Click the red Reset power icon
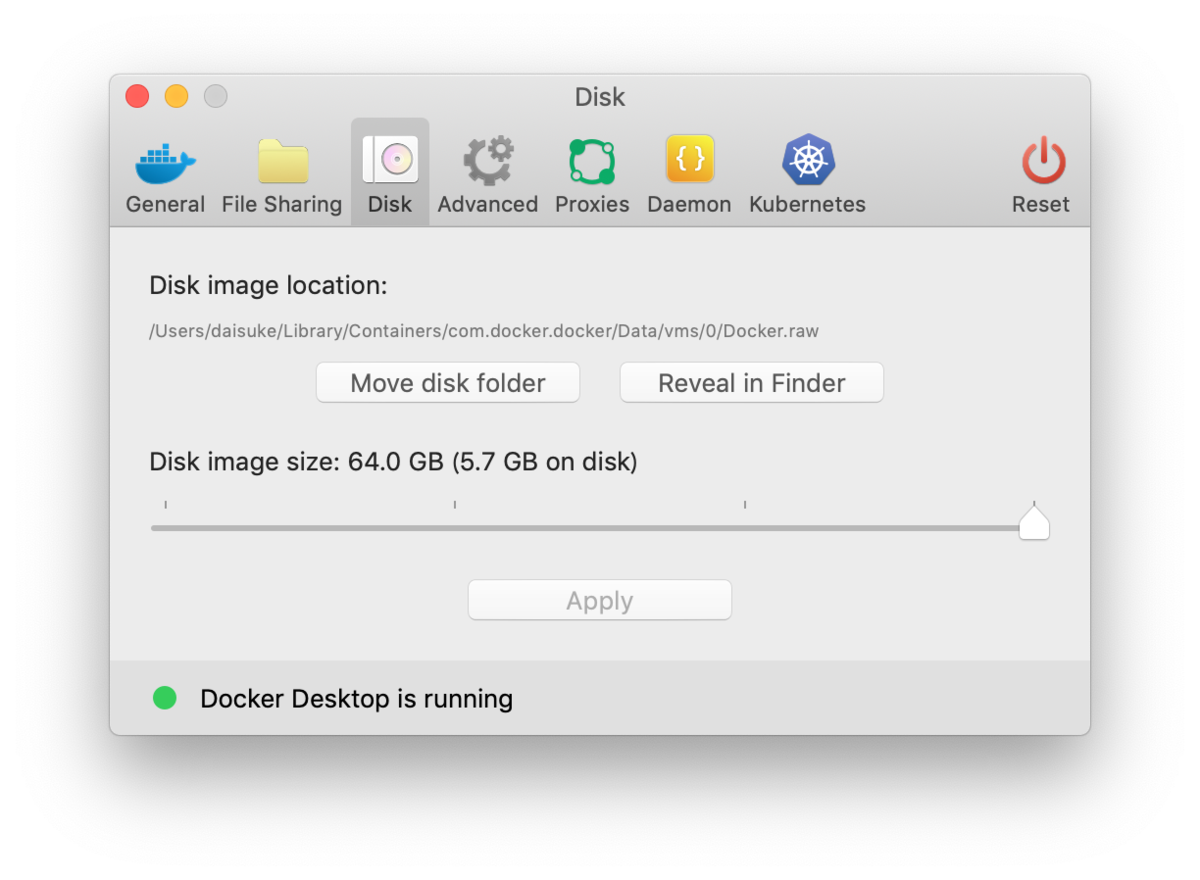 (1043, 161)
